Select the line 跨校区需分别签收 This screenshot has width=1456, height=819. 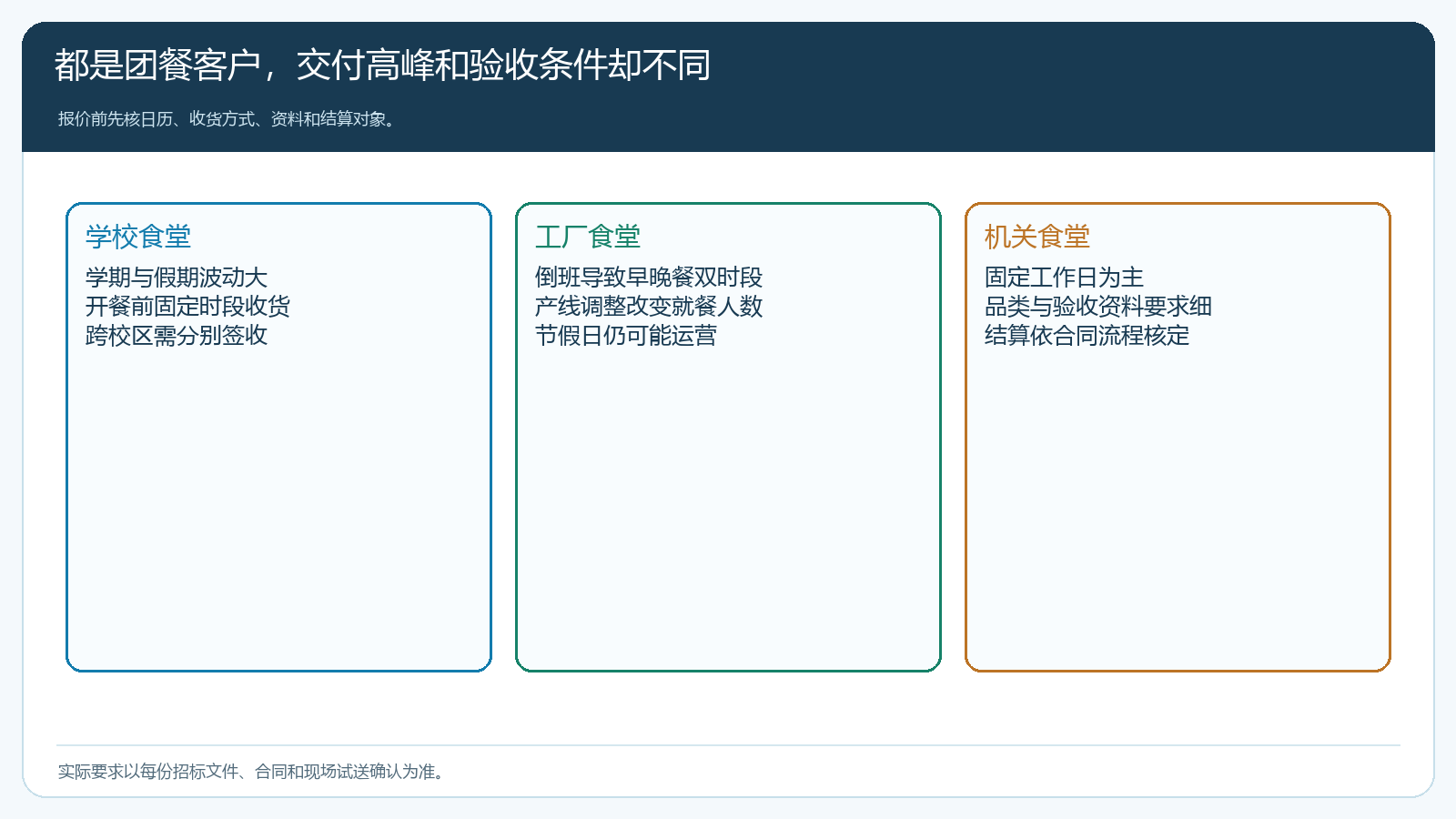pos(177,336)
